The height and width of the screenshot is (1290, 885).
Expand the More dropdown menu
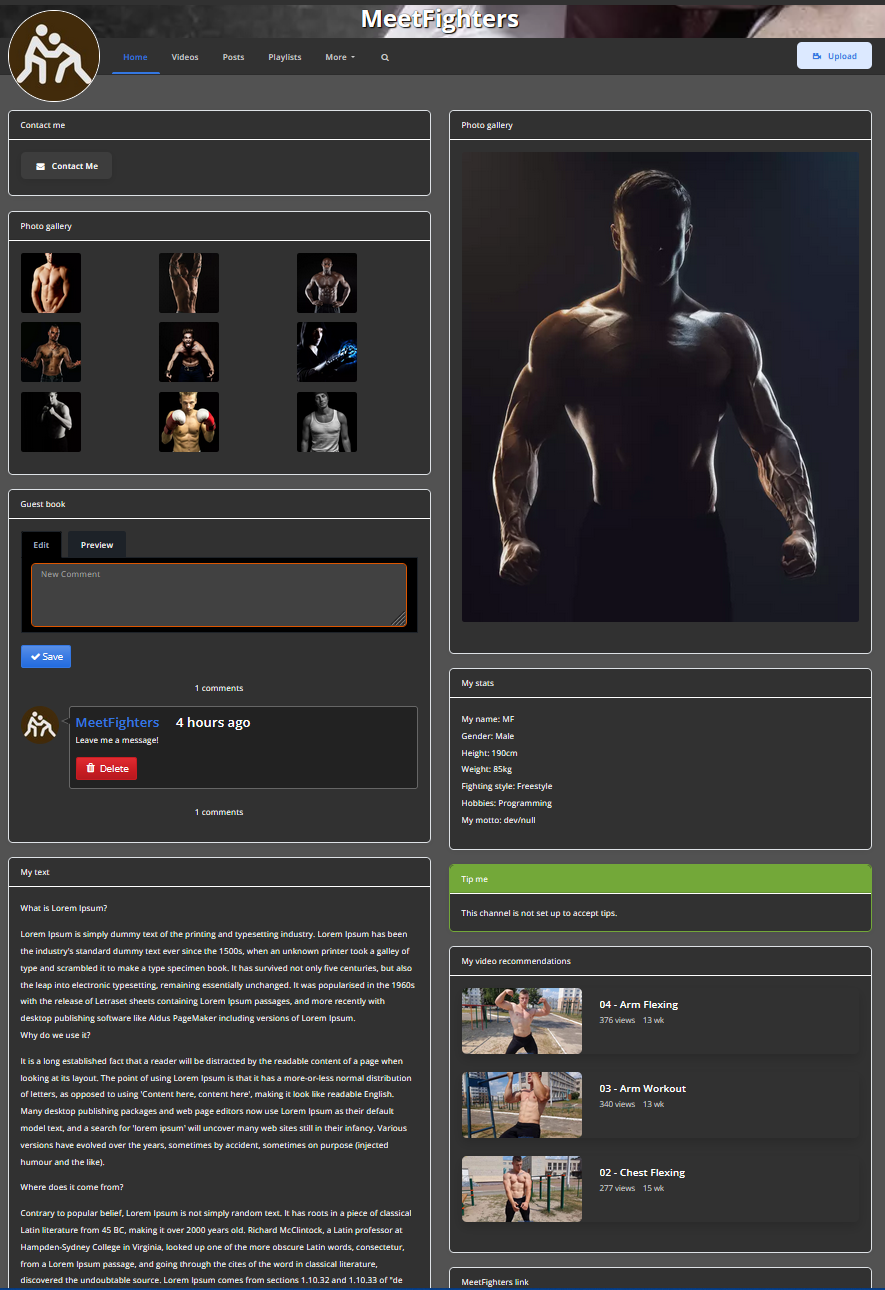pyautogui.click(x=340, y=57)
